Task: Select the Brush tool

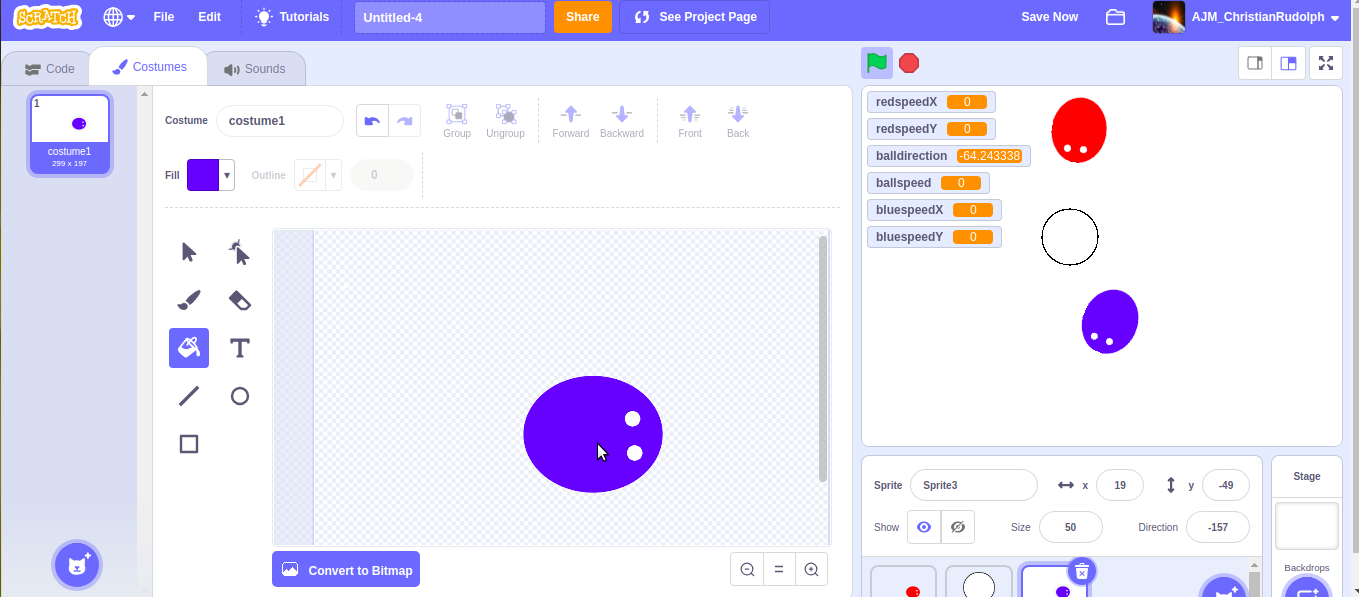Action: pyautogui.click(x=188, y=299)
